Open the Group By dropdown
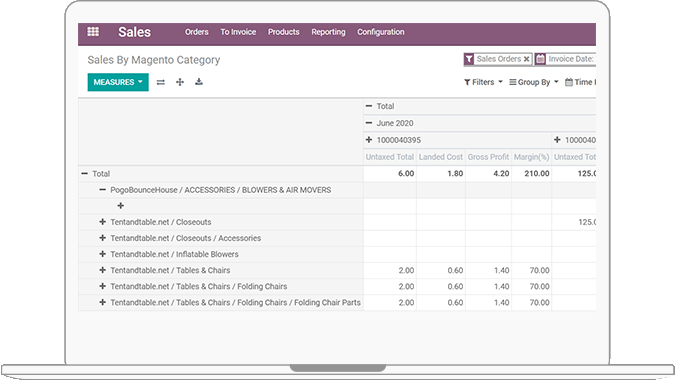 pyautogui.click(x=534, y=82)
